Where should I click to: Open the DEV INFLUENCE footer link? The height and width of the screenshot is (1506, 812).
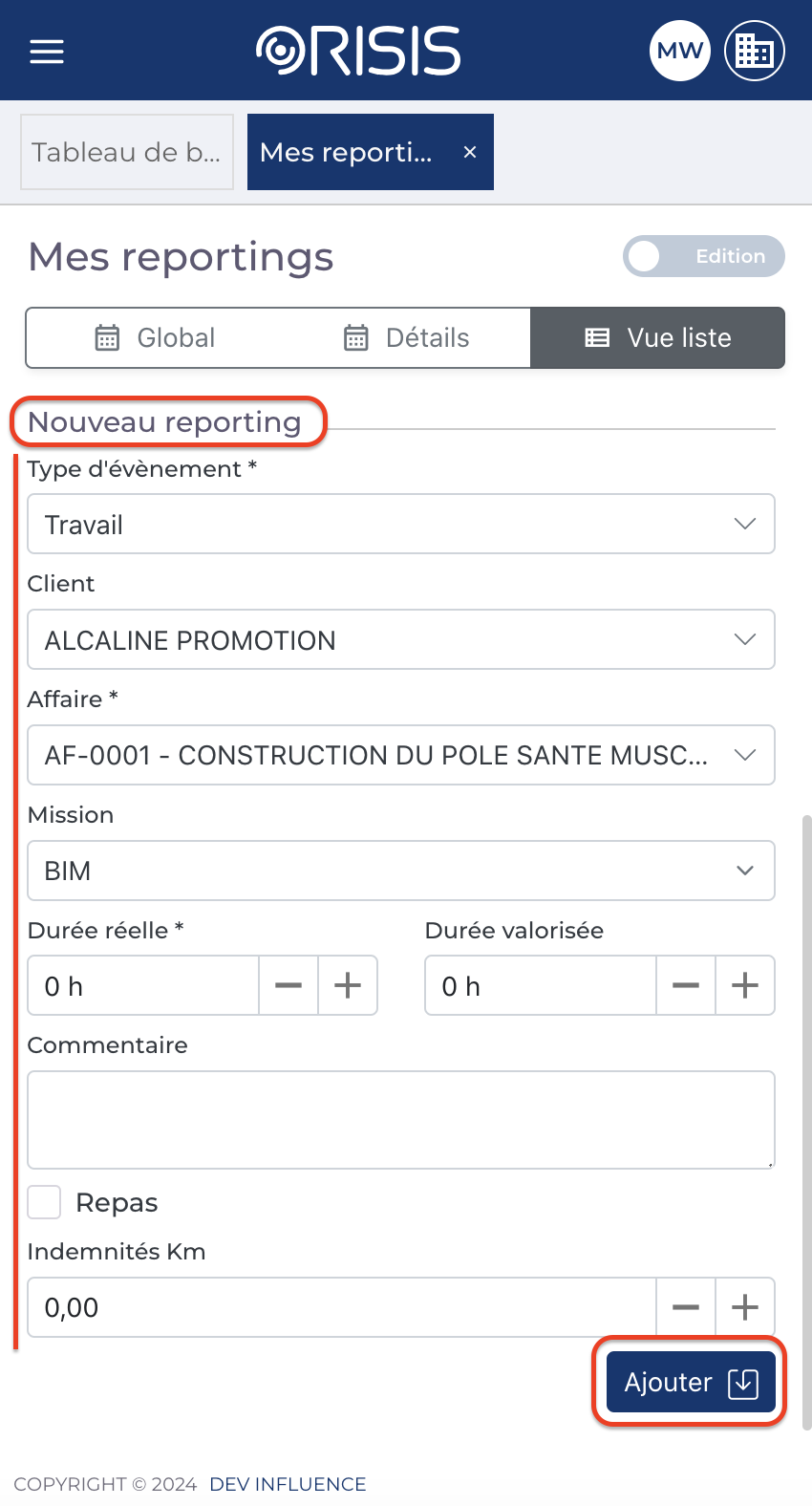pyautogui.click(x=288, y=1484)
